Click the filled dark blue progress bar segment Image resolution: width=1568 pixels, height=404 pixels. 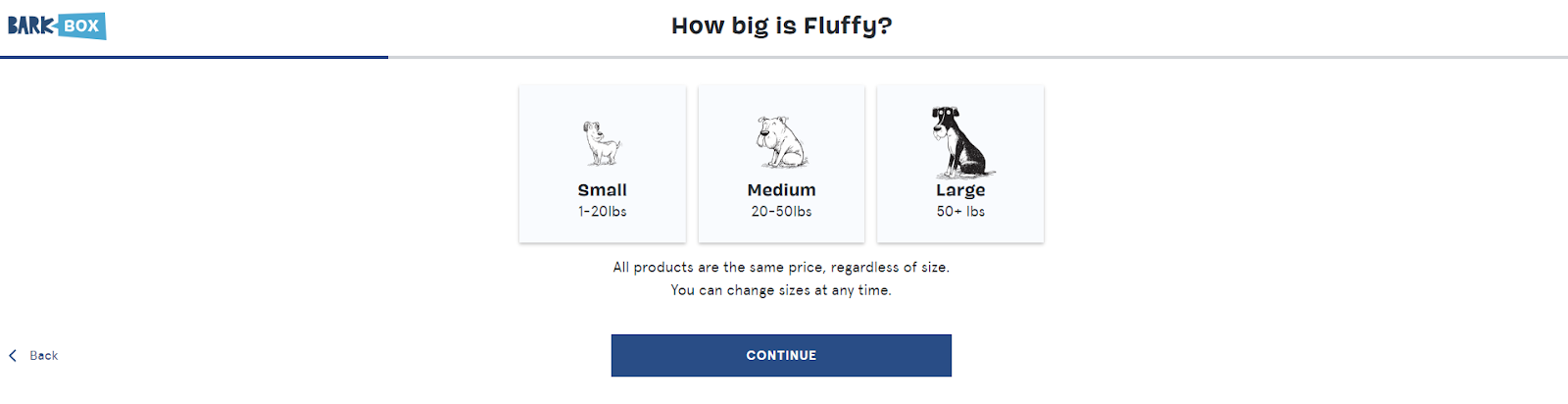[194, 57]
